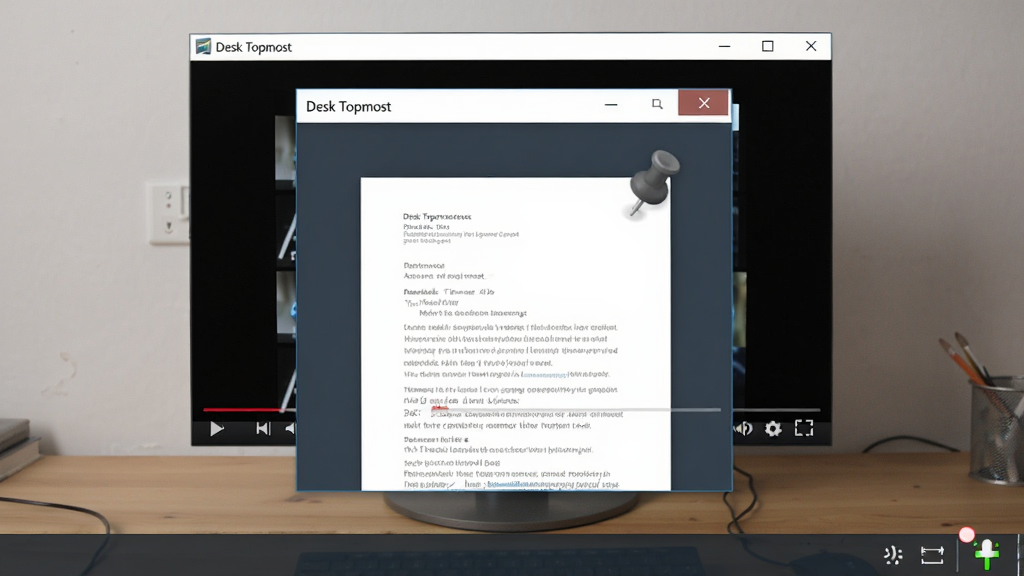Maximize the back Desk Topmost window

(767, 46)
